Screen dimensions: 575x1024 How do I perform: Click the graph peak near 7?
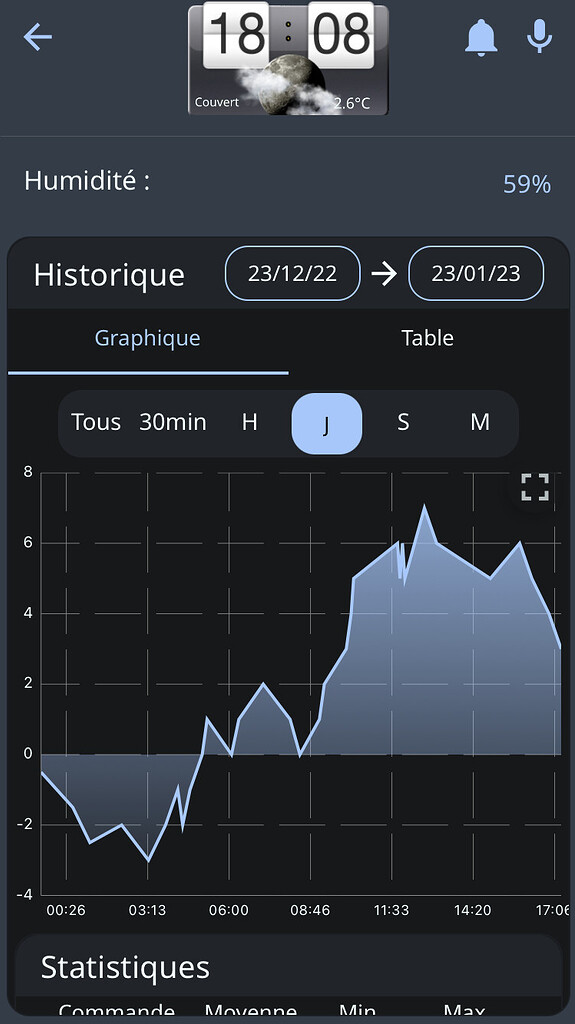coord(425,507)
